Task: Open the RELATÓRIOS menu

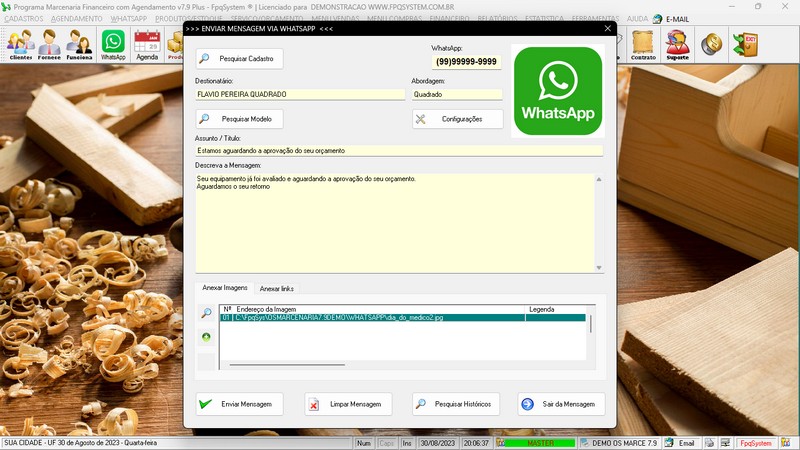Action: coord(497,19)
